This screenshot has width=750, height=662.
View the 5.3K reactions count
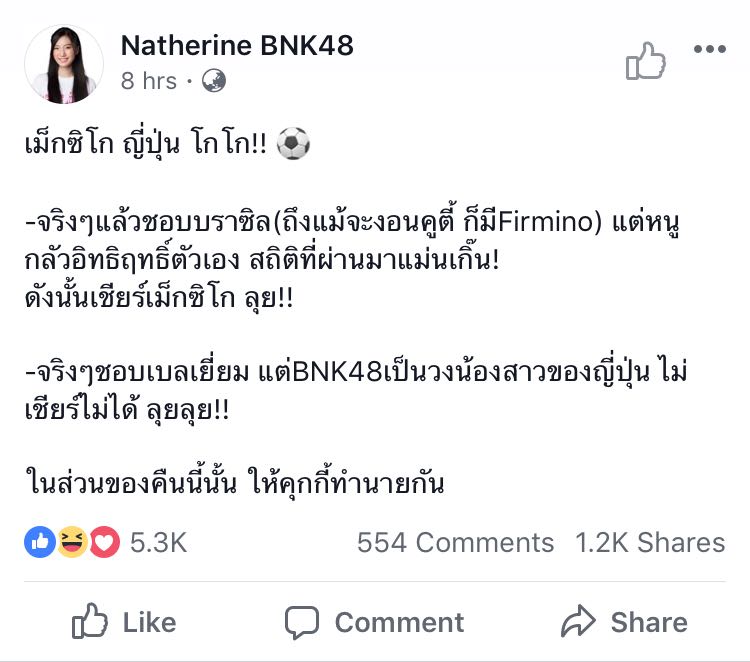158,542
